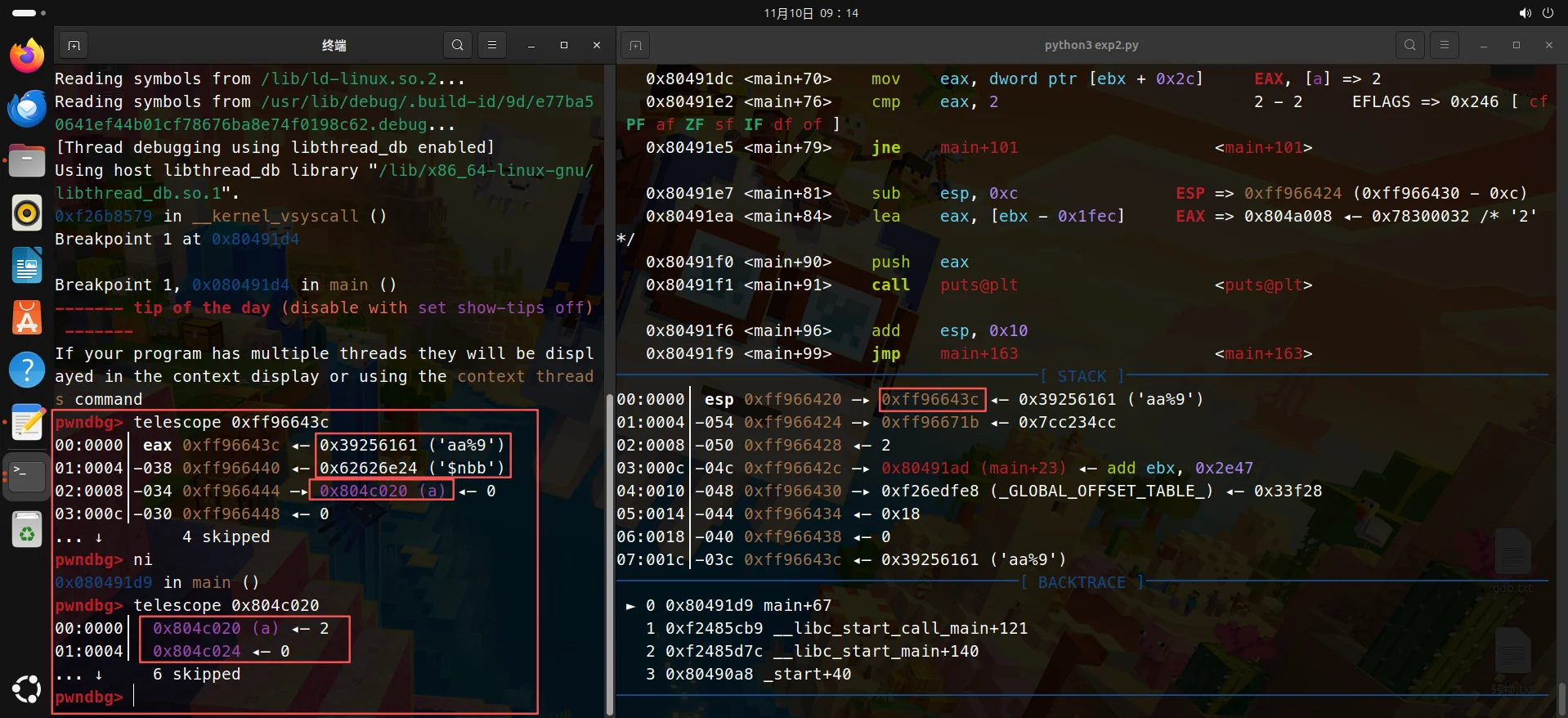This screenshot has width=1568, height=718.
Task: Open Firefox from the dock
Action: pyautogui.click(x=27, y=56)
